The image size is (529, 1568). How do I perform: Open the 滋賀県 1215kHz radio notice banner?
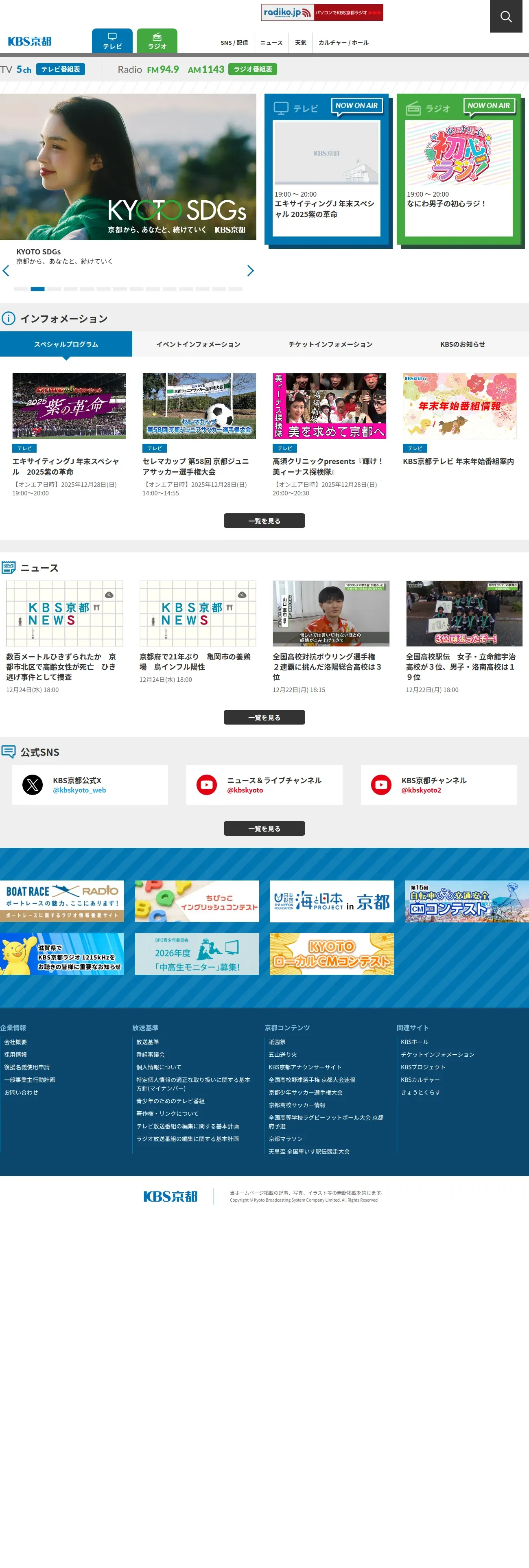tap(62, 954)
